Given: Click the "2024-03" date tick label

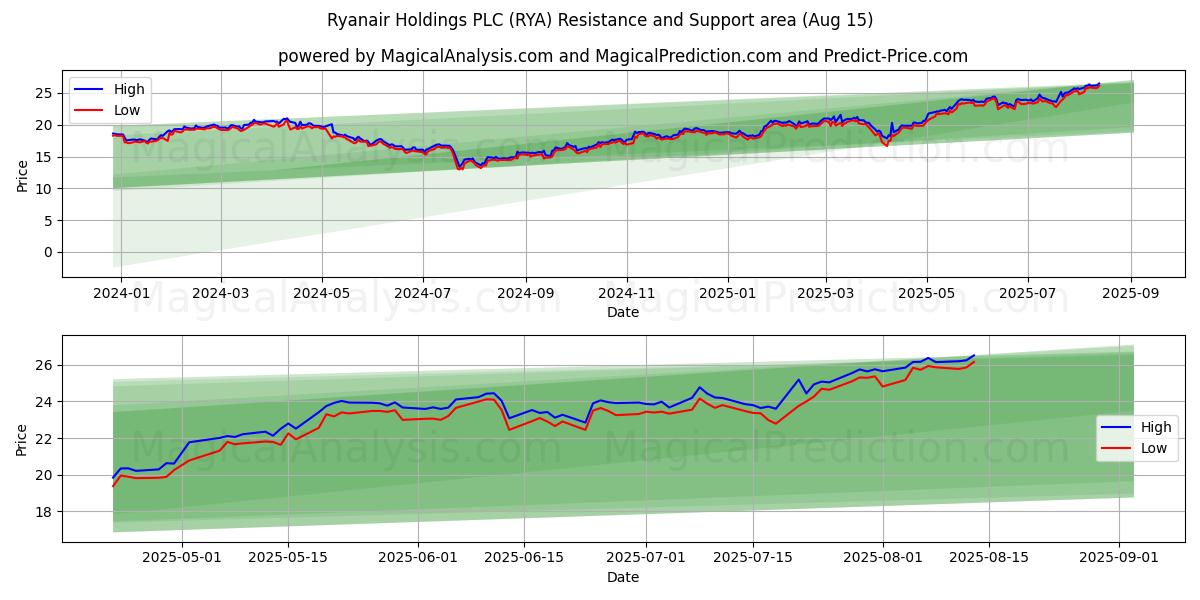Looking at the screenshot, I should click(x=220, y=294).
